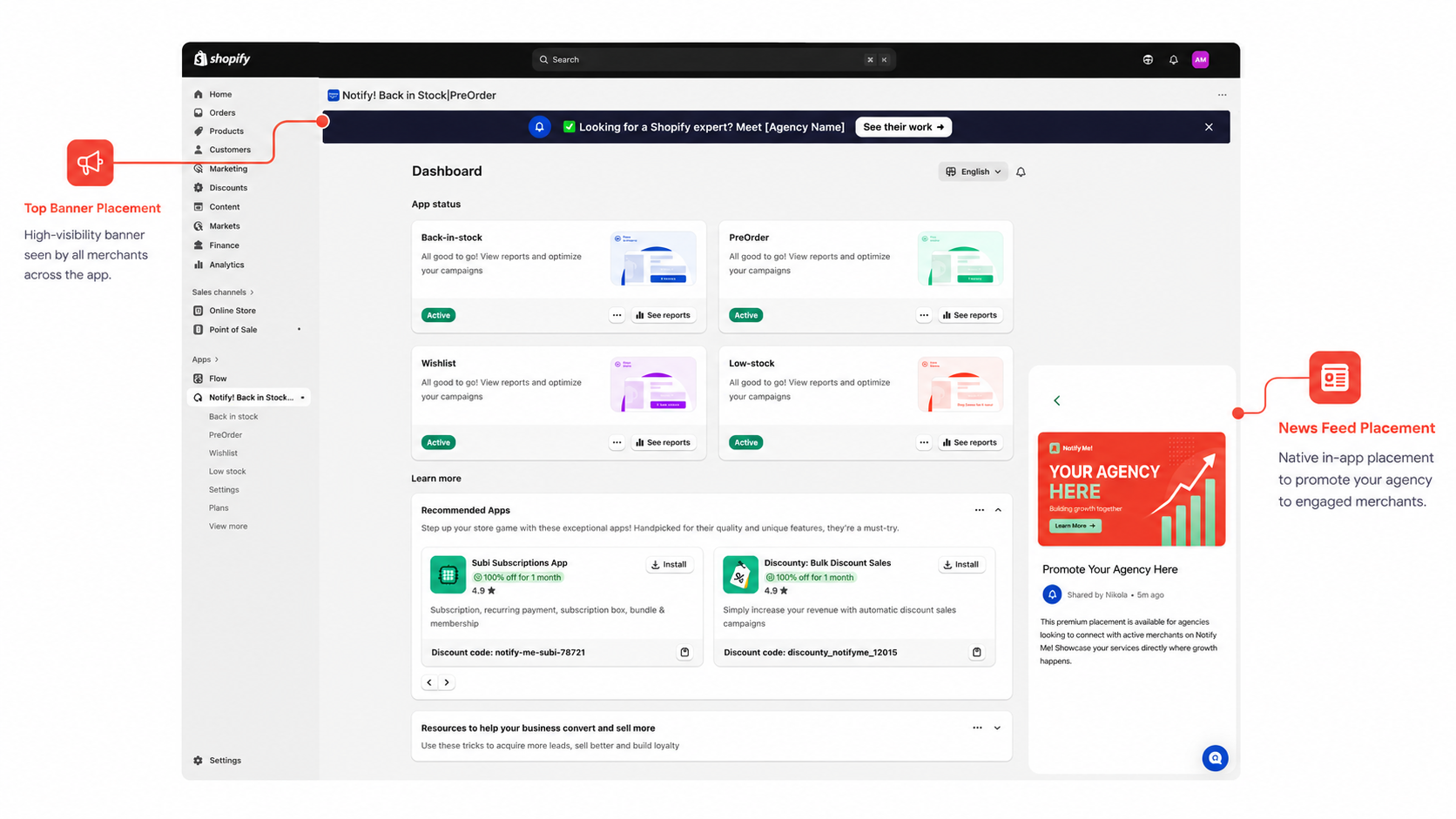This screenshot has height=819, width=1456.
Task: Click the Back-in-stock card thumbnail
Action: (653, 258)
